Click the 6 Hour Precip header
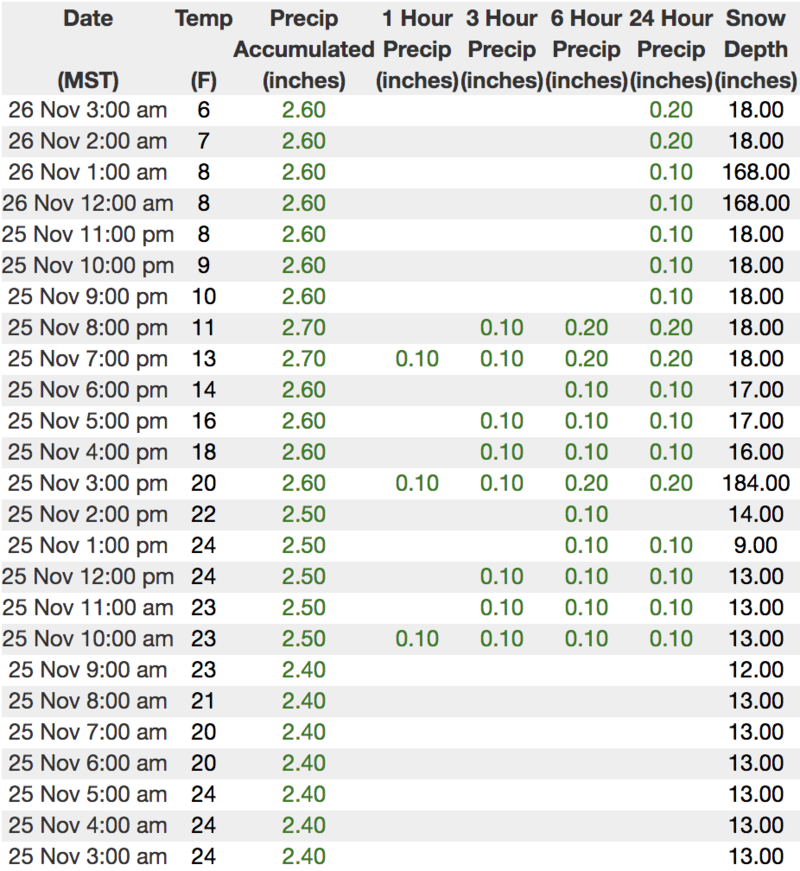This screenshot has width=800, height=871. (586, 48)
